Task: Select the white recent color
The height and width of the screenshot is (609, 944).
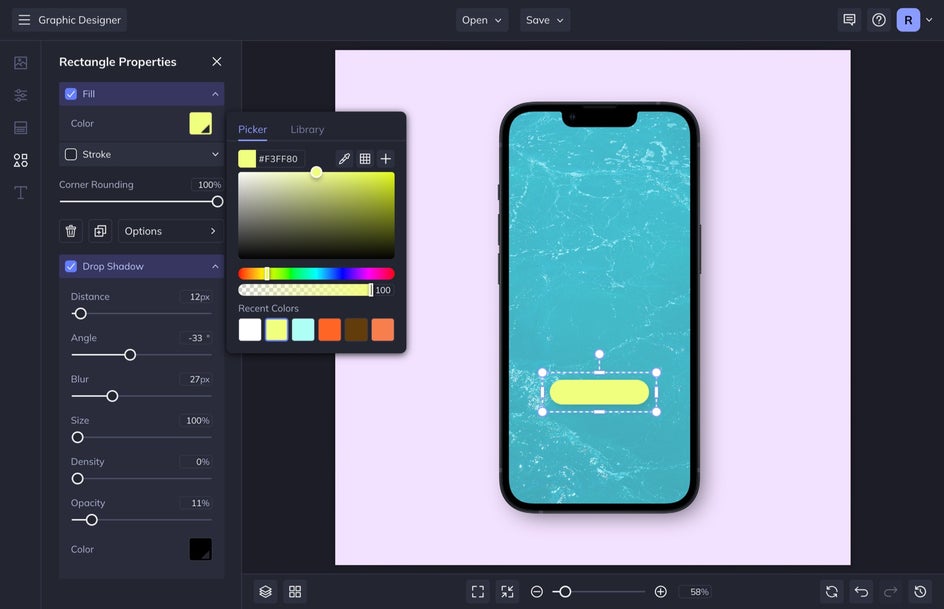Action: coord(250,330)
